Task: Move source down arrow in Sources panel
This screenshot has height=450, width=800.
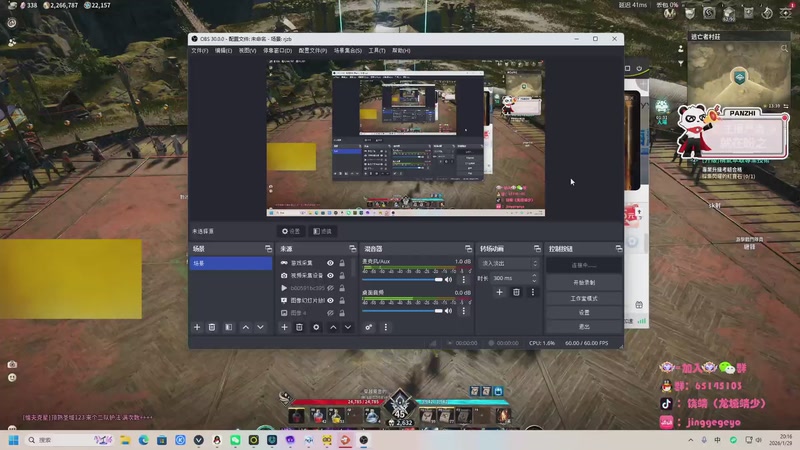Action: coord(348,327)
